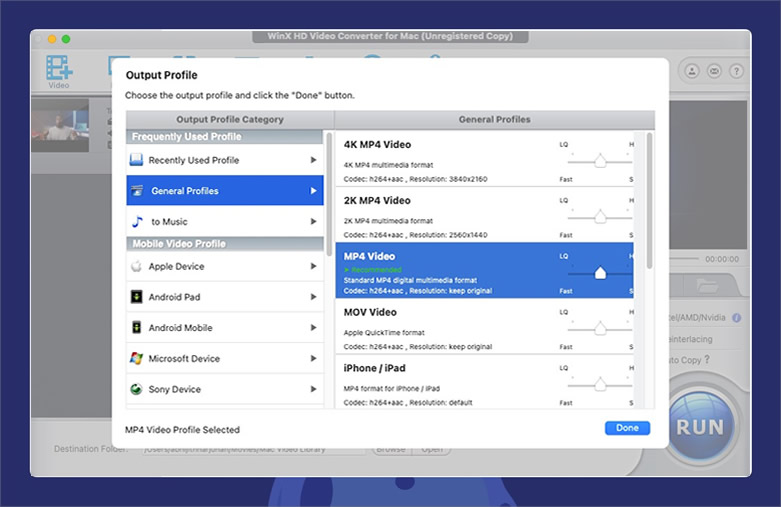Click the MOV Video quality slider
Screen dimensions: 781x507
600,329
